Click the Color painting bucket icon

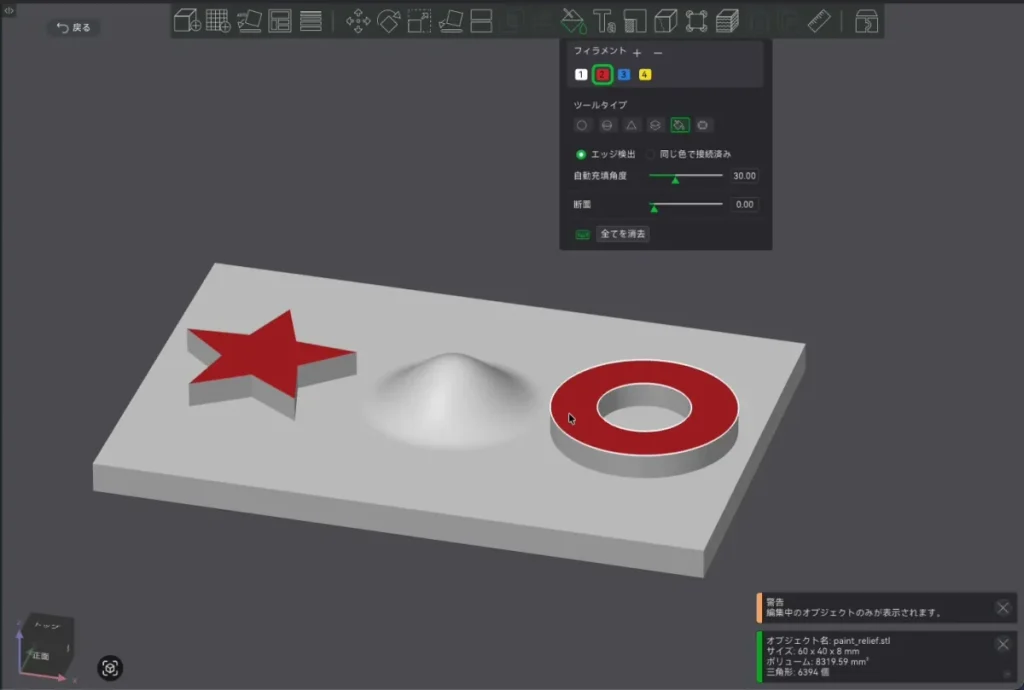(x=573, y=21)
